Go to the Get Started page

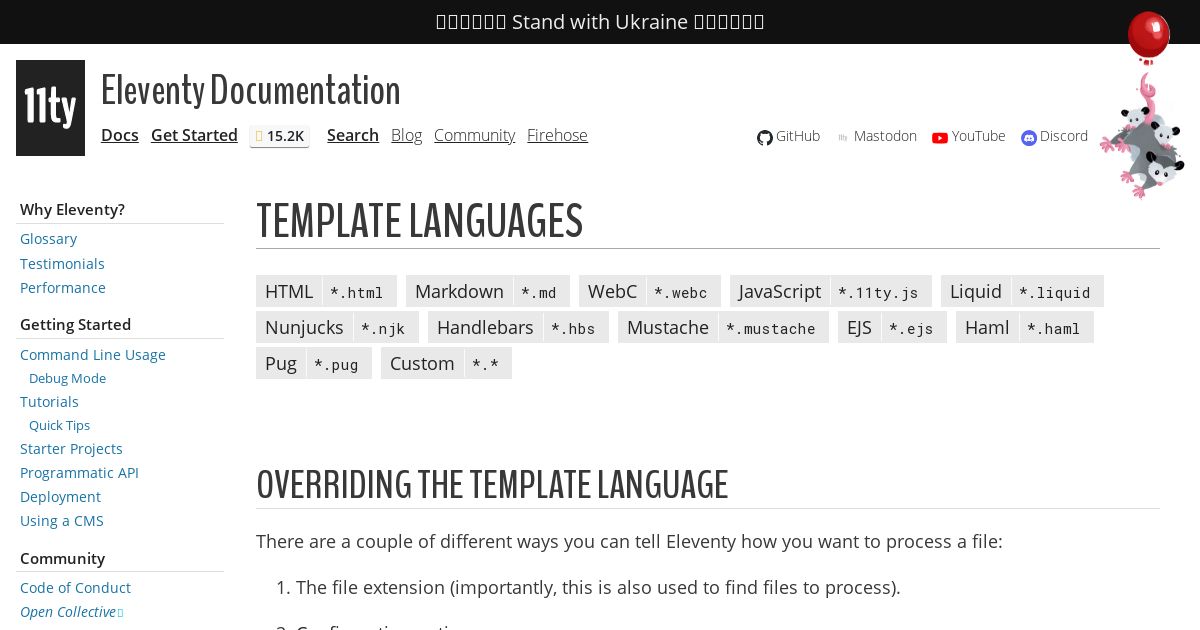[x=194, y=135]
